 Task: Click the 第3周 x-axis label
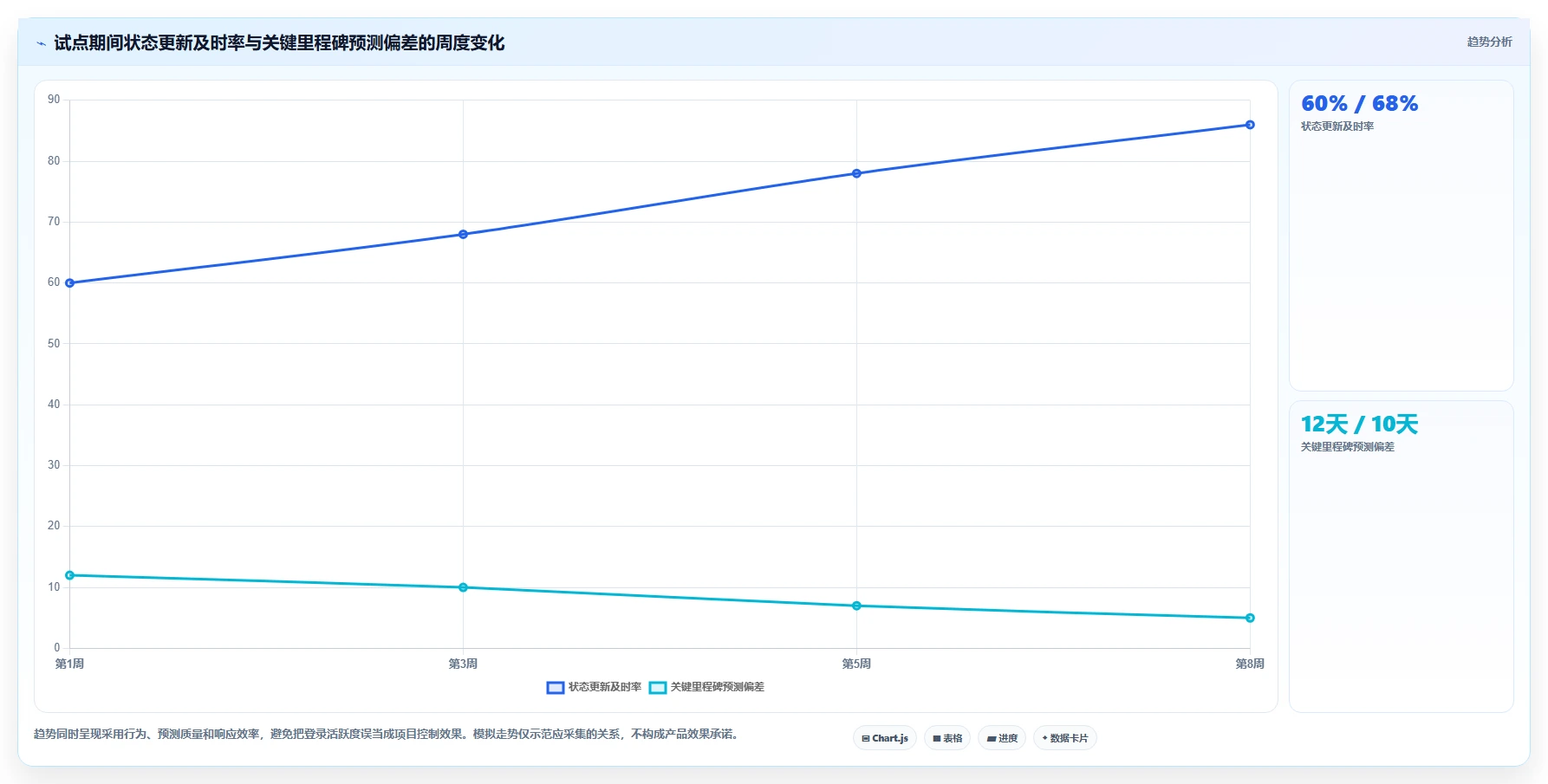[463, 664]
